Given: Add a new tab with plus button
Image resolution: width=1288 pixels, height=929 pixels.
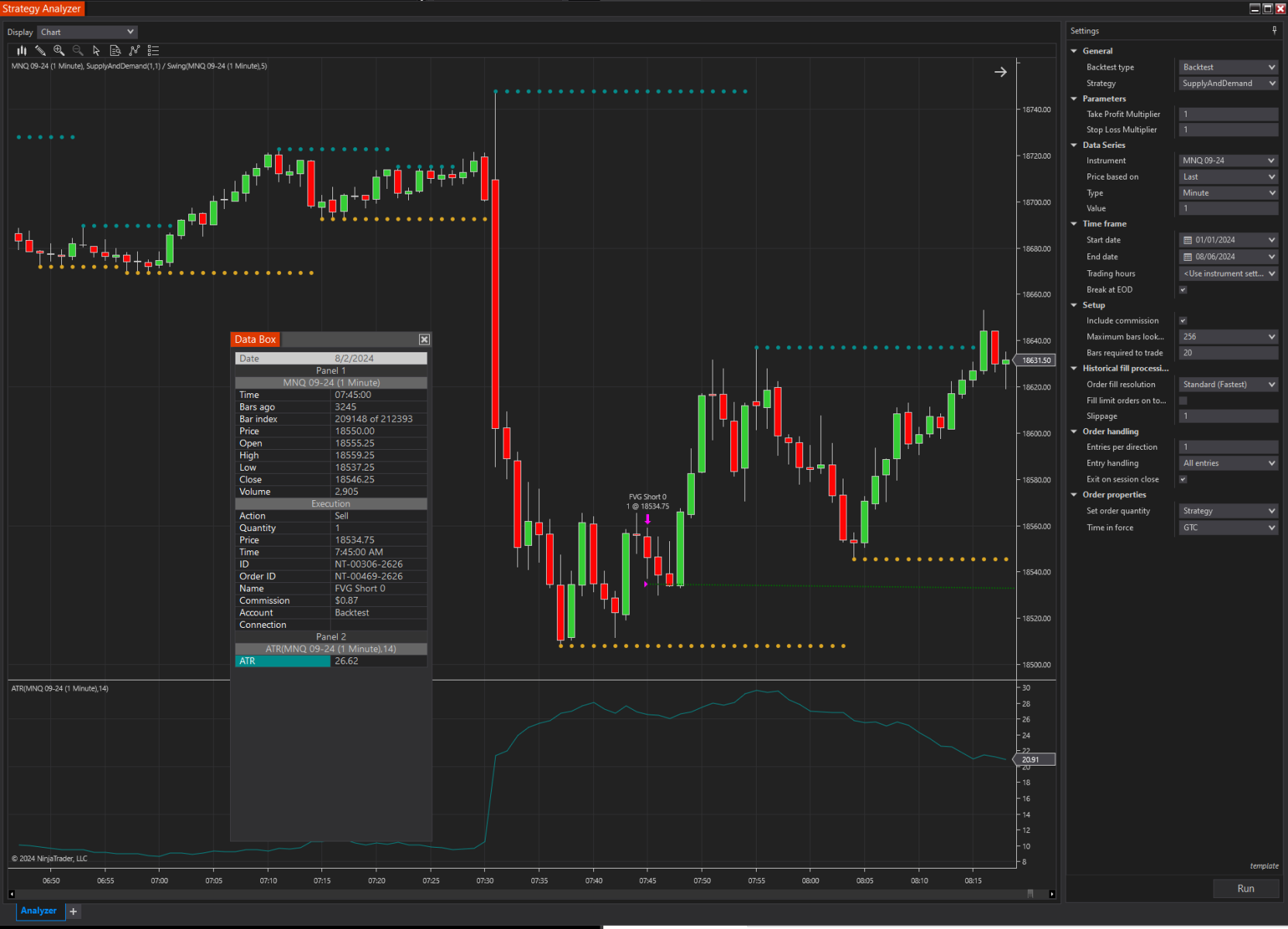Looking at the screenshot, I should [74, 912].
